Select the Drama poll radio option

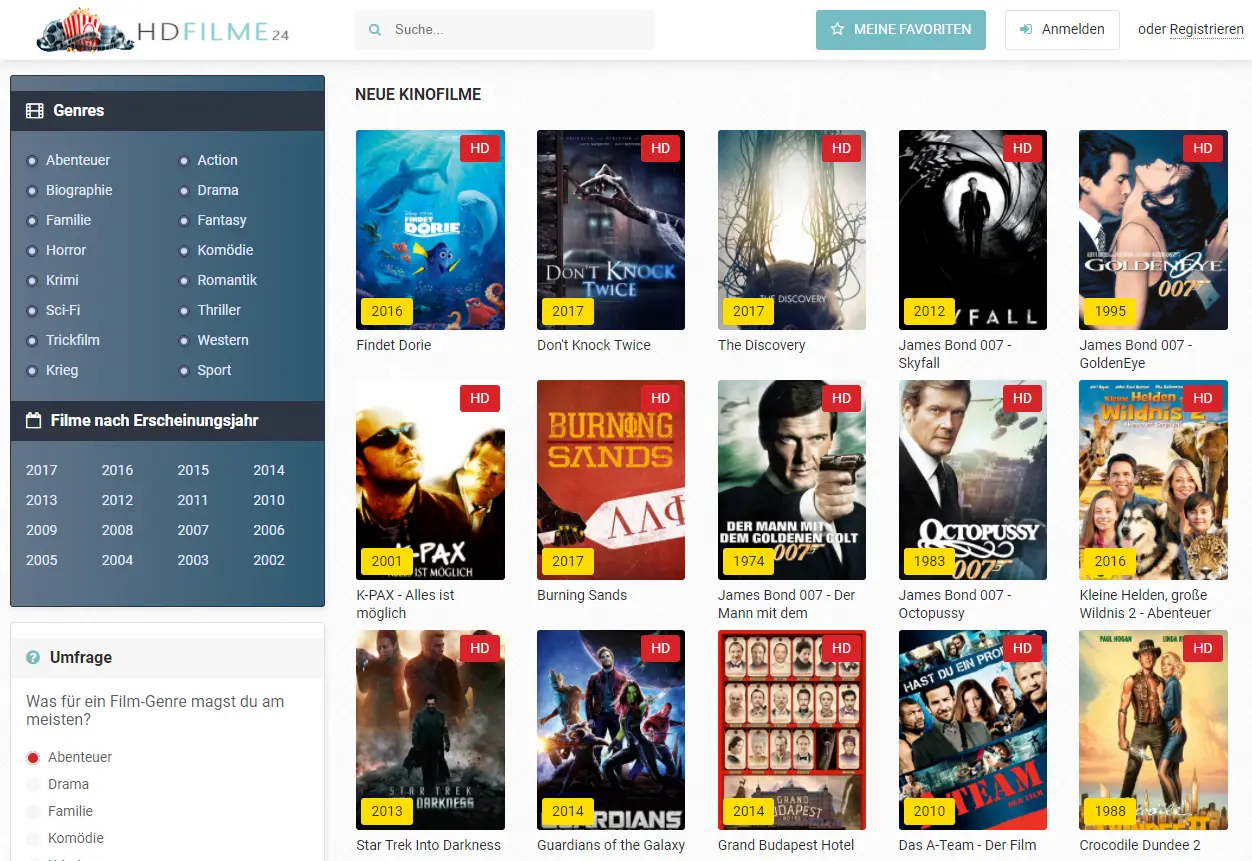[x=33, y=785]
